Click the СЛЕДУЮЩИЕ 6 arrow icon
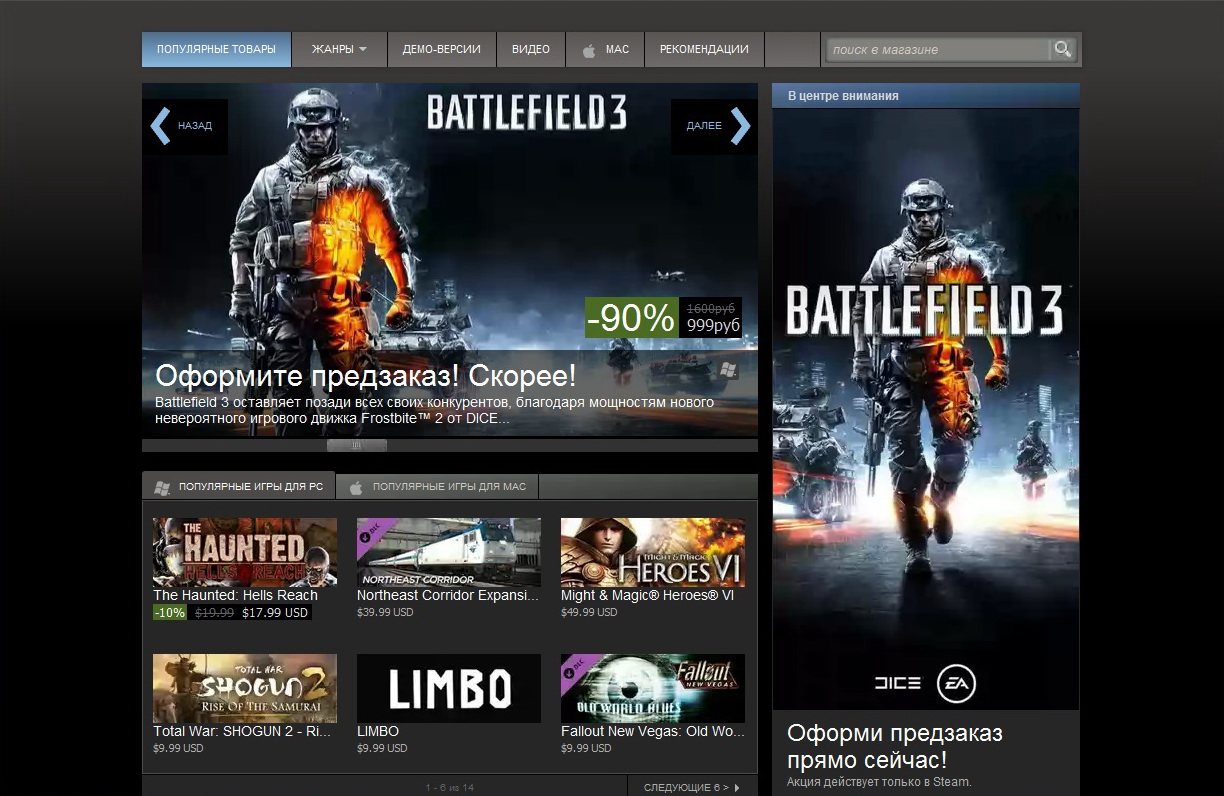Viewport: 1224px width, 796px height. pos(737,788)
